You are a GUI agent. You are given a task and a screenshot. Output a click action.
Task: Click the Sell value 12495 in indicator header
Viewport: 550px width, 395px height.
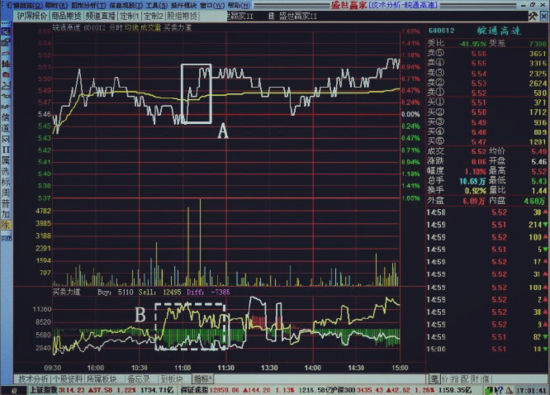pyautogui.click(x=172, y=292)
